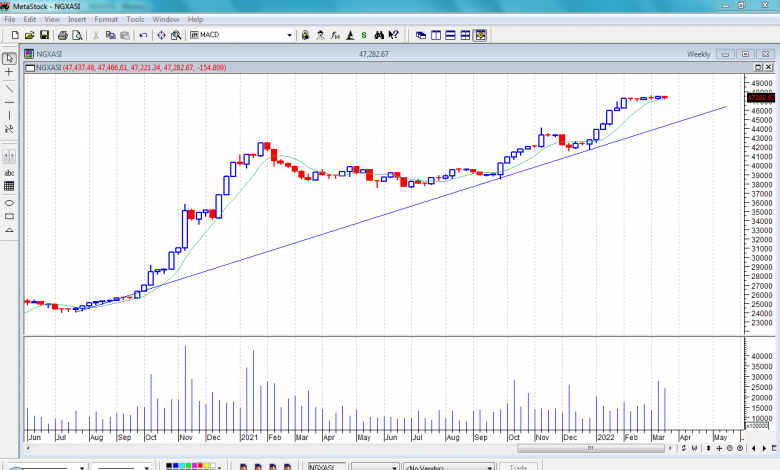Viewport: 780px width, 470px height.
Task: Pick the vertical line drawing tool
Action: coord(9,116)
